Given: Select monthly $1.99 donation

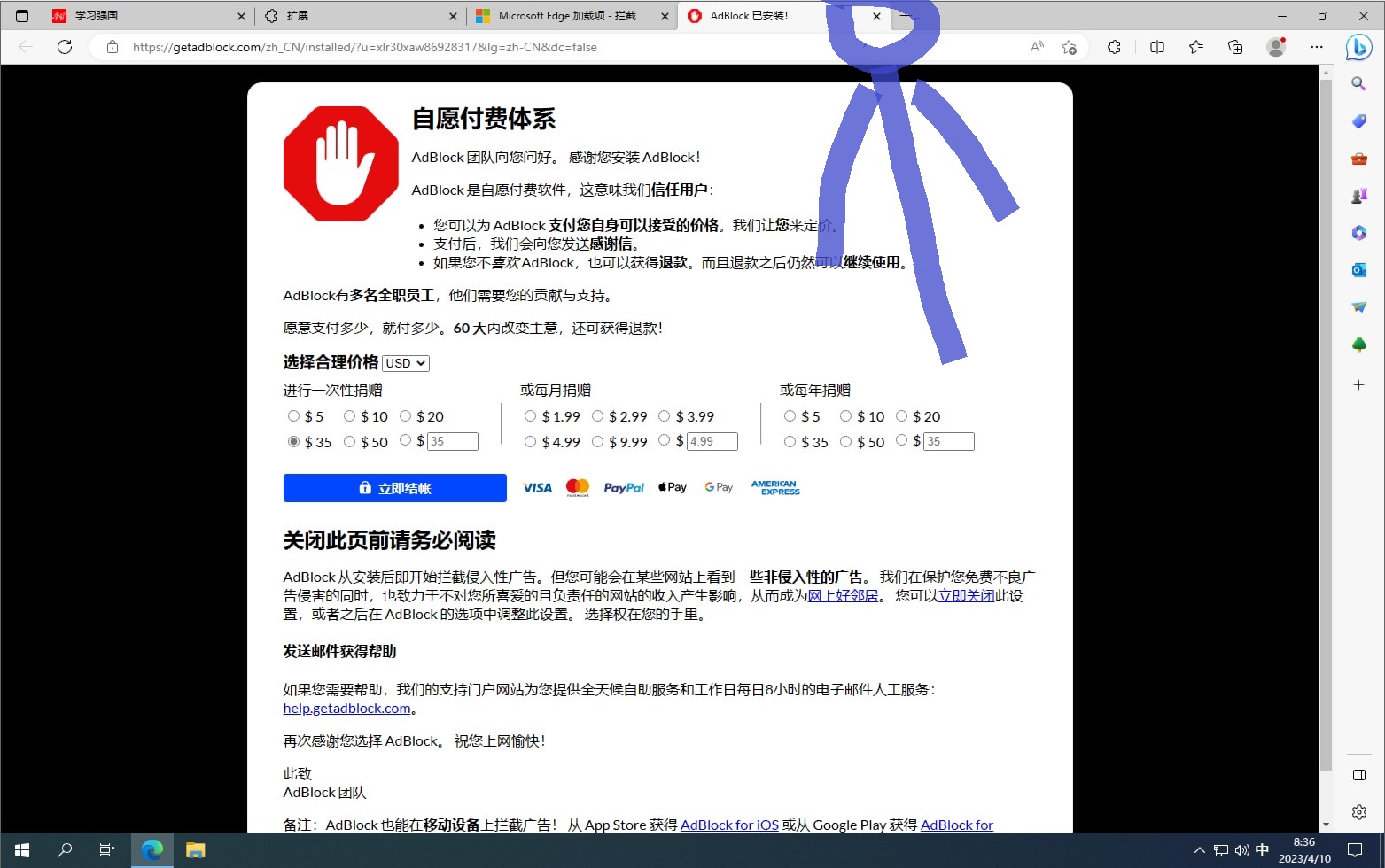Looking at the screenshot, I should [530, 416].
